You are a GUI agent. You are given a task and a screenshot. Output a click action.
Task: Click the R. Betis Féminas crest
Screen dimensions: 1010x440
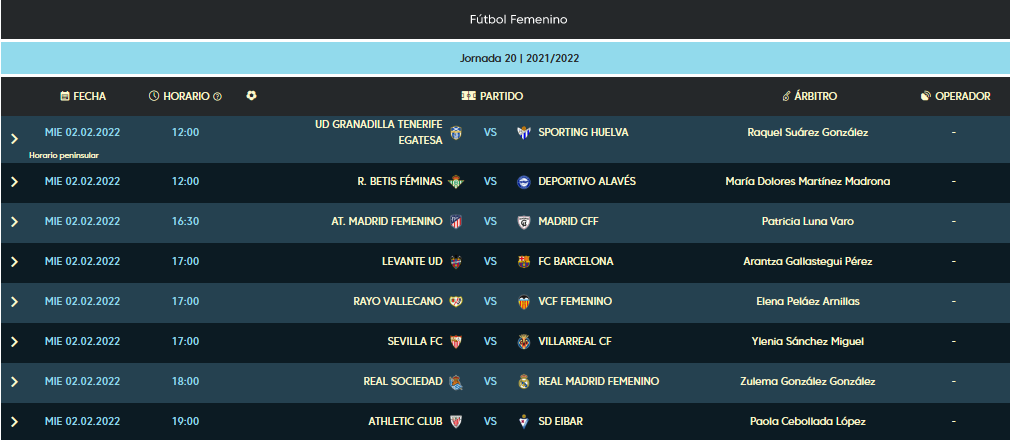coord(455,182)
